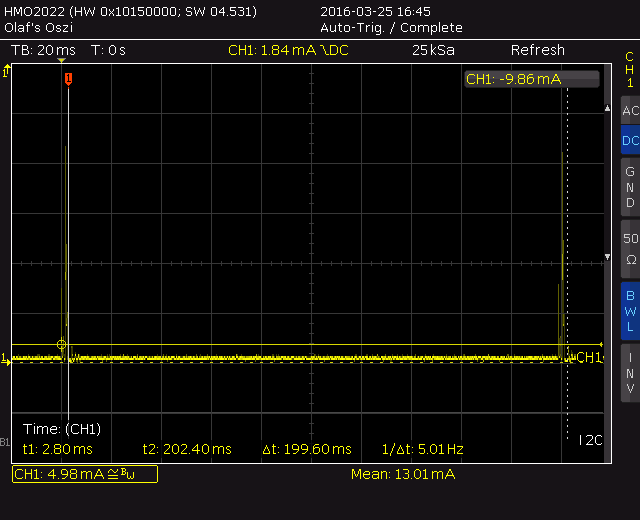Click the yellow trigger time marker triangle
The height and width of the screenshot is (520, 640).
(61, 60)
